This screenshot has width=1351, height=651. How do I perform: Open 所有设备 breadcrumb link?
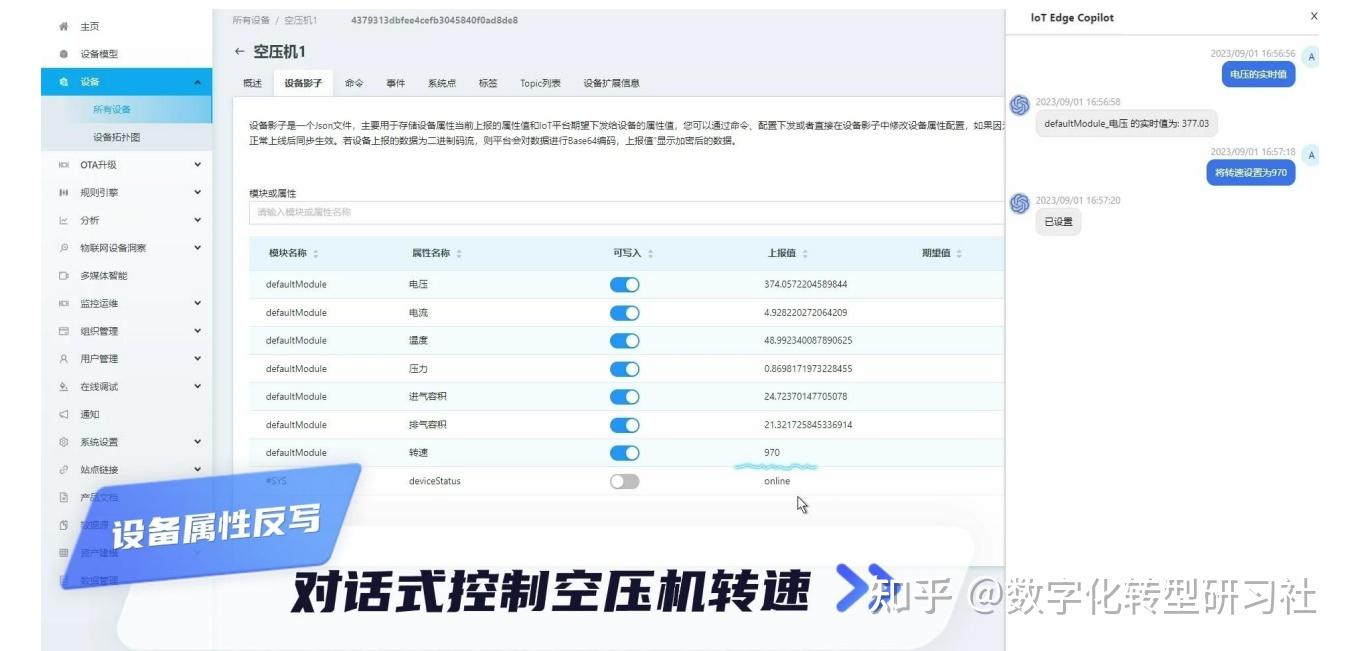coord(251,20)
